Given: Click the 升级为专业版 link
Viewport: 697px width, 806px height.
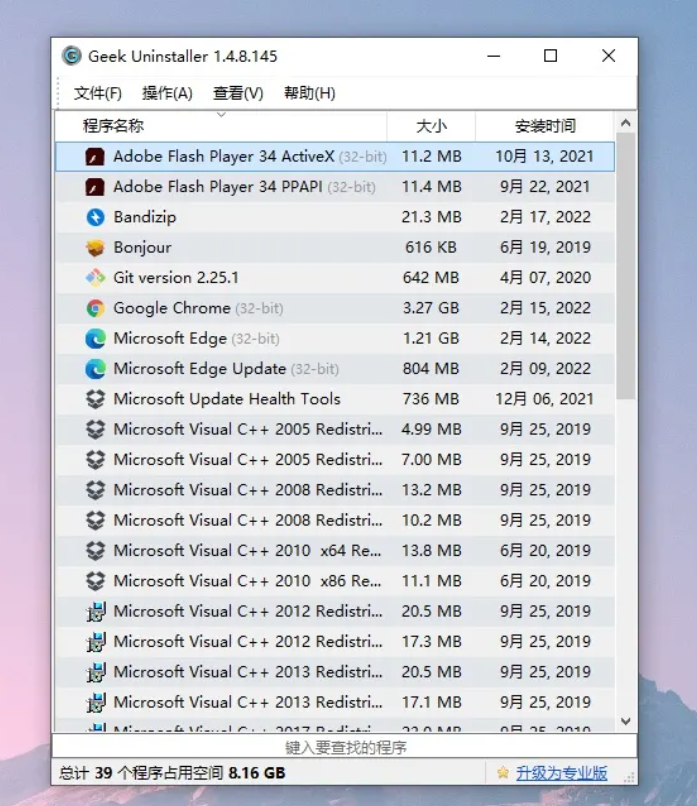Looking at the screenshot, I should 561,773.
